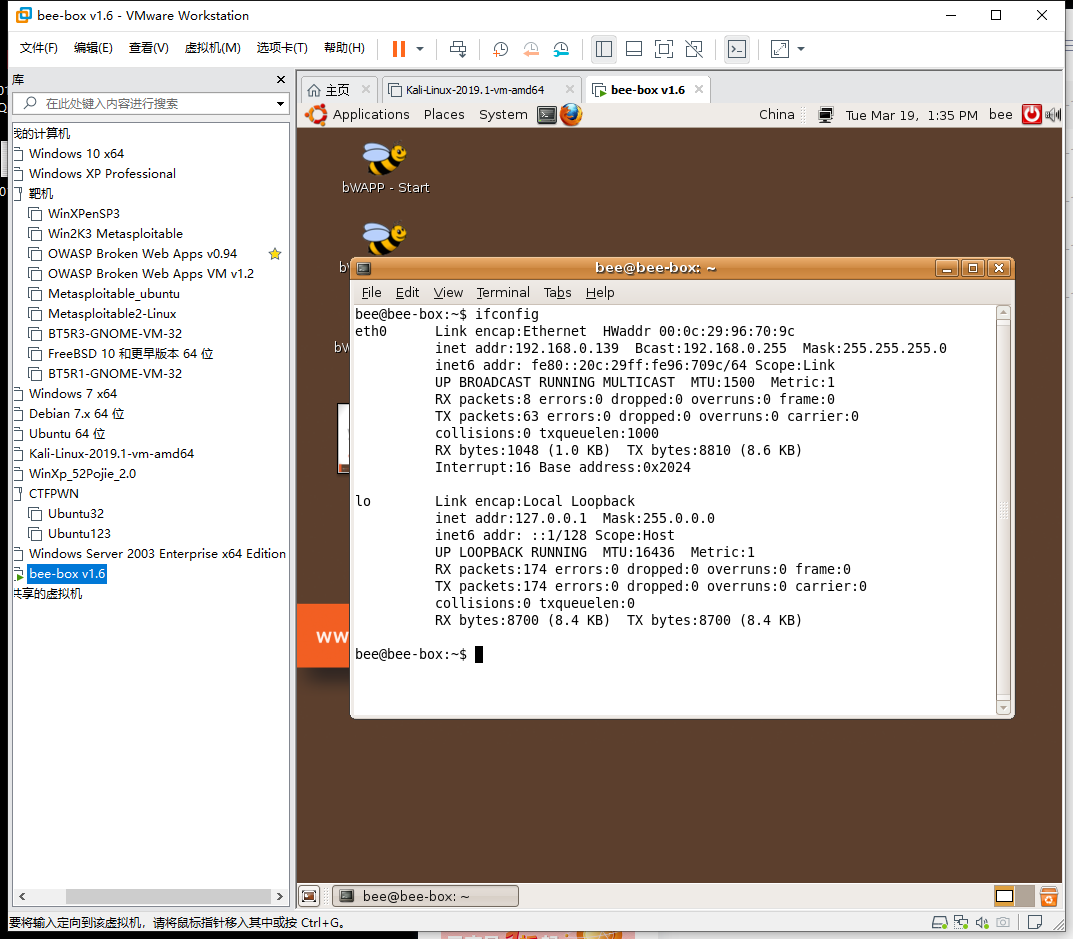
Task: Take a snapshot with the clock-plus icon
Action: pos(500,49)
